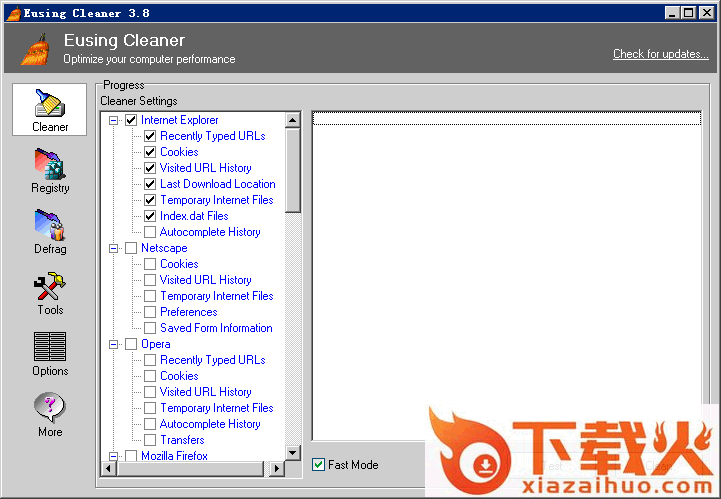Check Opera Transfers checkbox
721x499 pixels.
click(150, 440)
